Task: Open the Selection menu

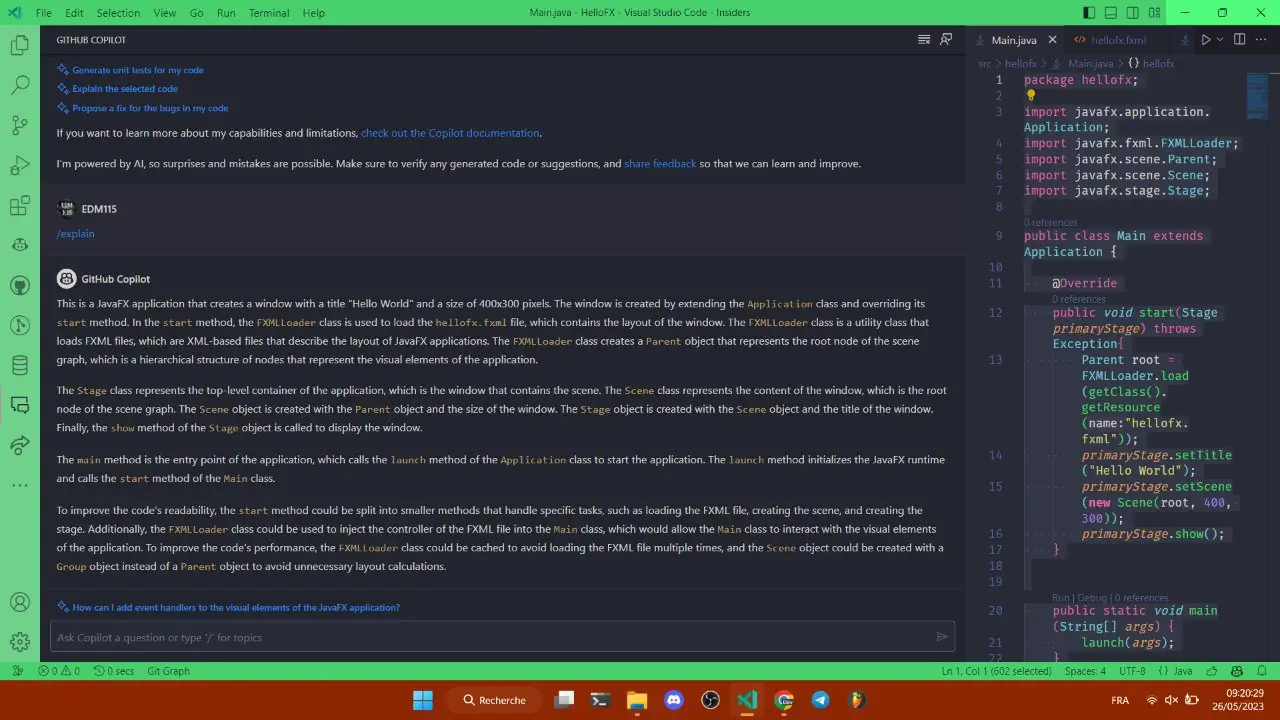Action: coord(118,13)
